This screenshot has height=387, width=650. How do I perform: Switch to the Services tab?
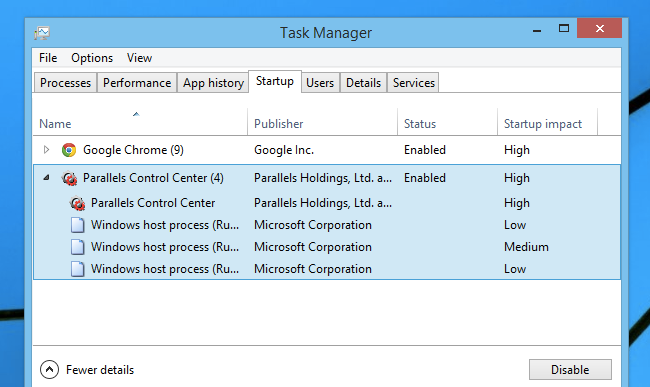pyautogui.click(x=414, y=83)
